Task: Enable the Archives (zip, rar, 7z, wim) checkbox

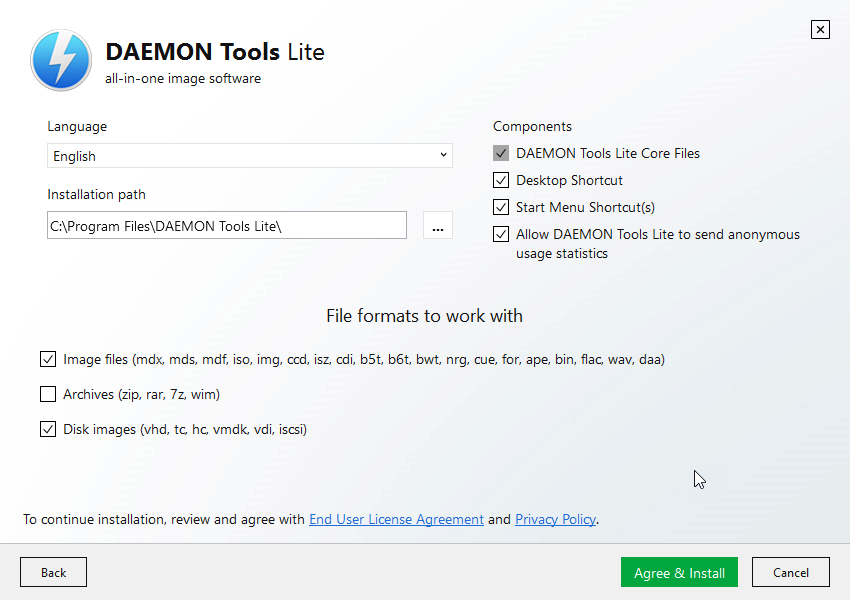Action: click(48, 394)
